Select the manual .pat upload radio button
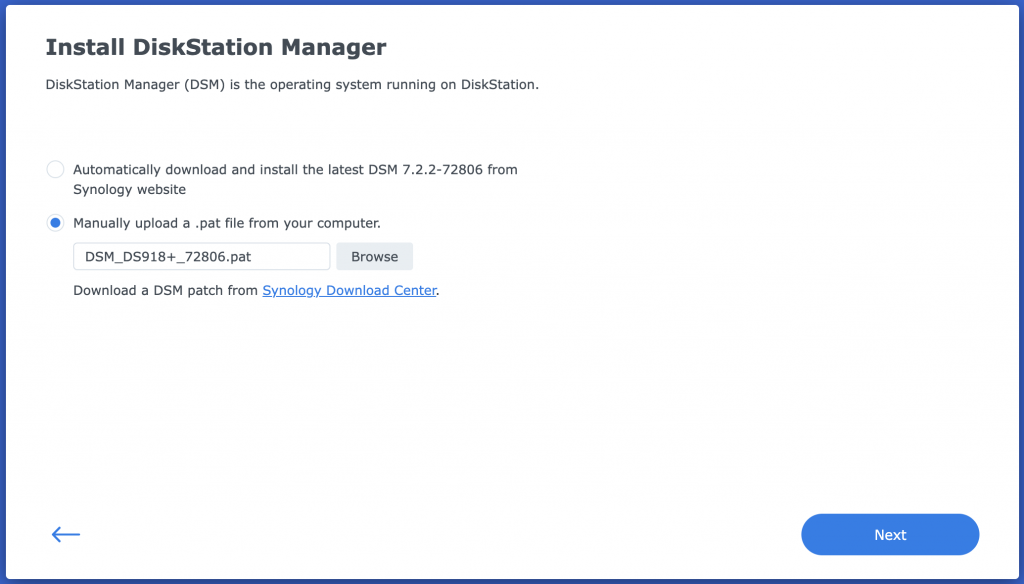1024x584 pixels. 56,223
